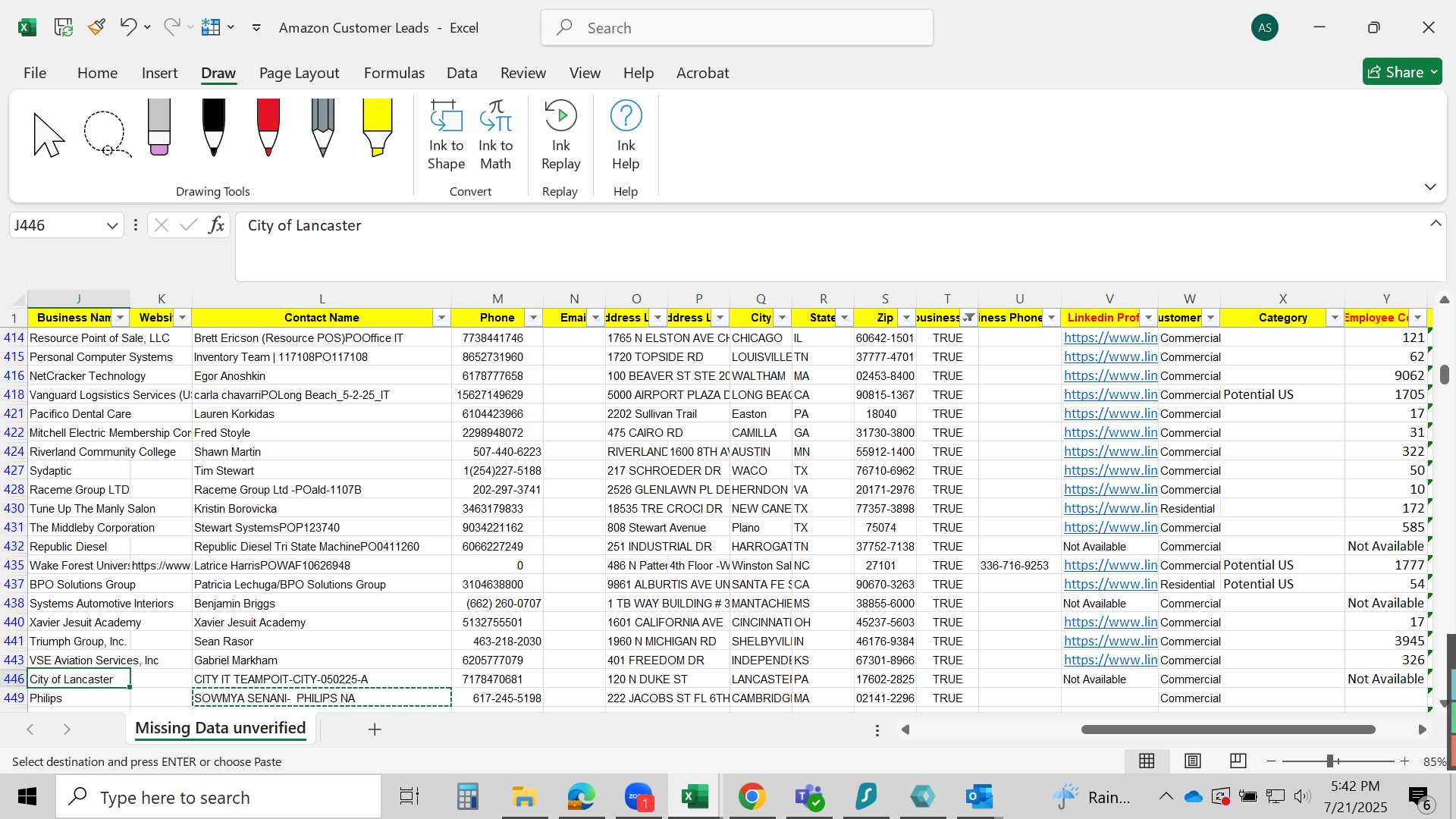The height and width of the screenshot is (819, 1456).
Task: Click the format painter quick access icon
Action: coord(96,27)
